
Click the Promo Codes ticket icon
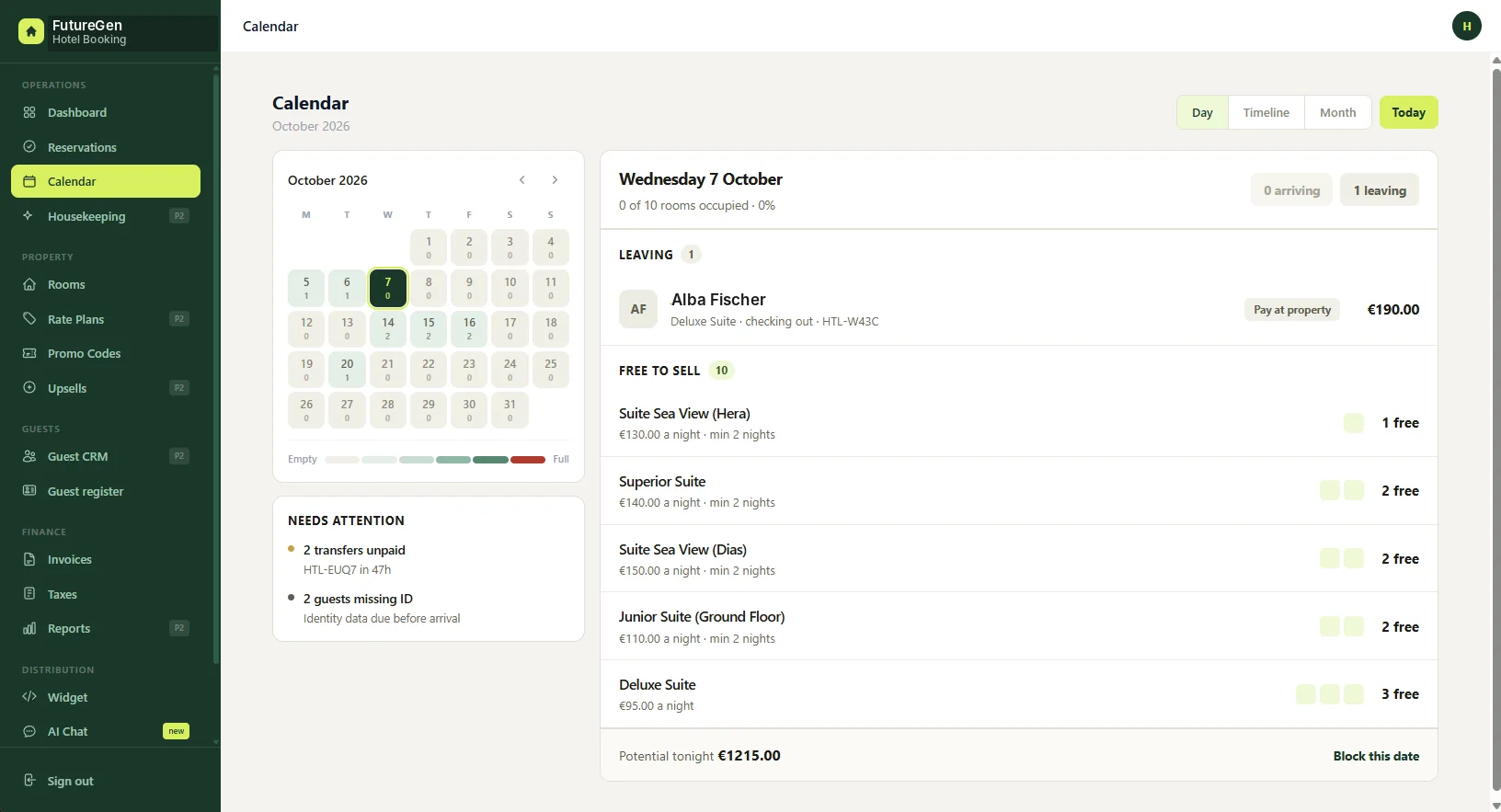coord(29,353)
